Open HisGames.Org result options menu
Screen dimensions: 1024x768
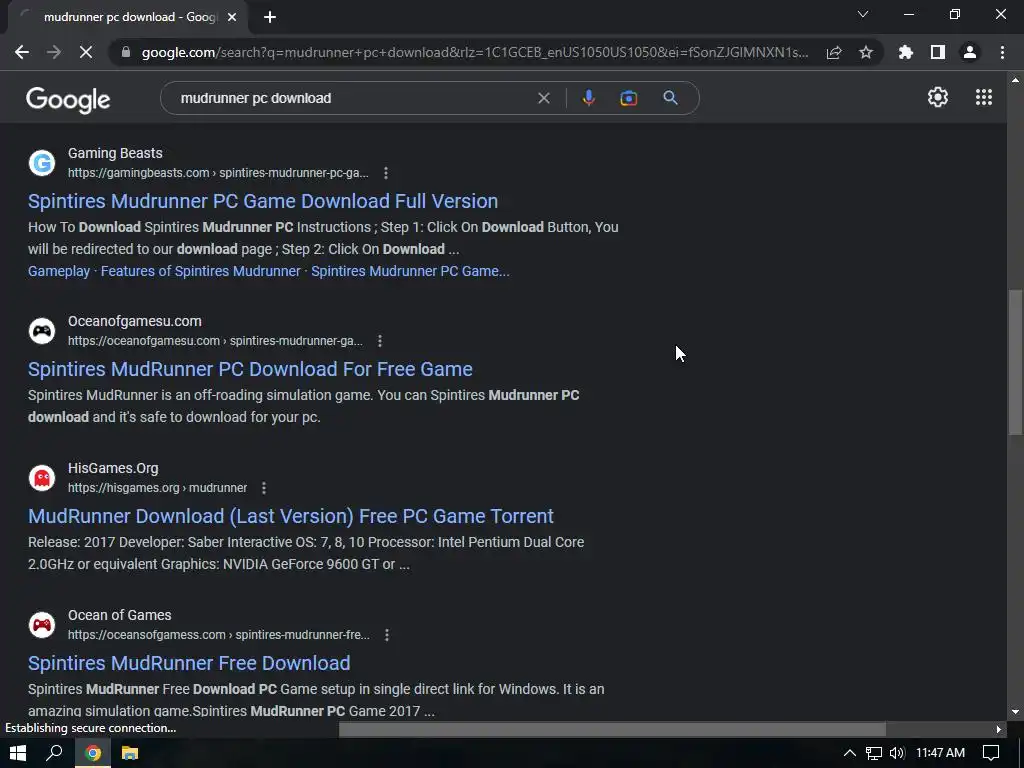pyautogui.click(x=264, y=488)
